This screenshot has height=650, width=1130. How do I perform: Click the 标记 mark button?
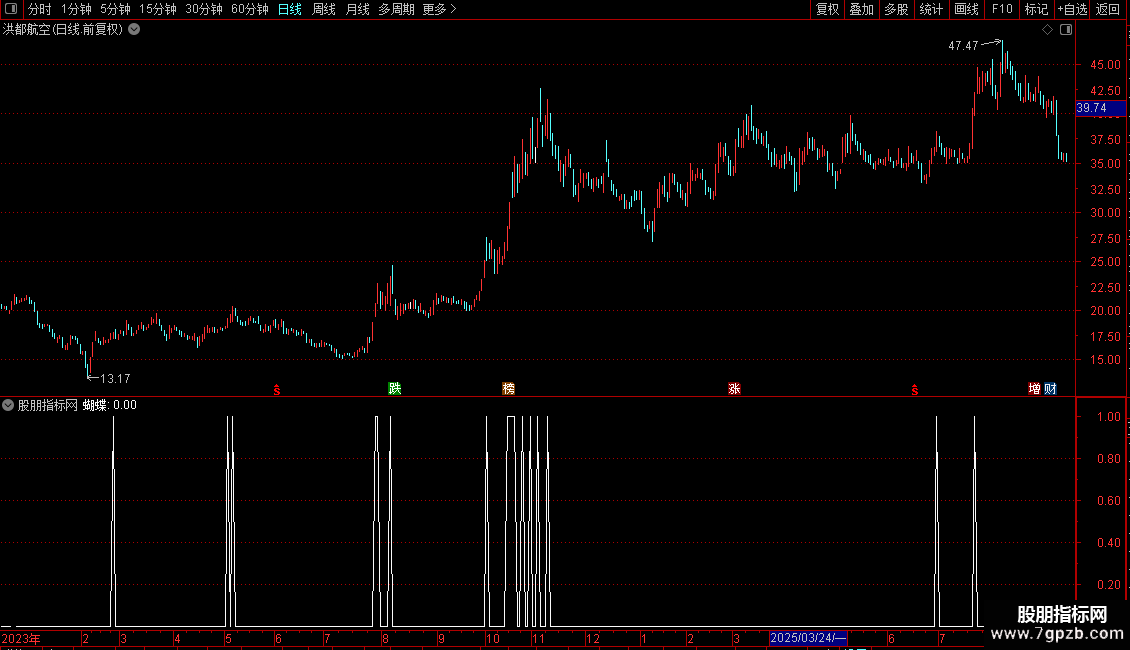1036,9
